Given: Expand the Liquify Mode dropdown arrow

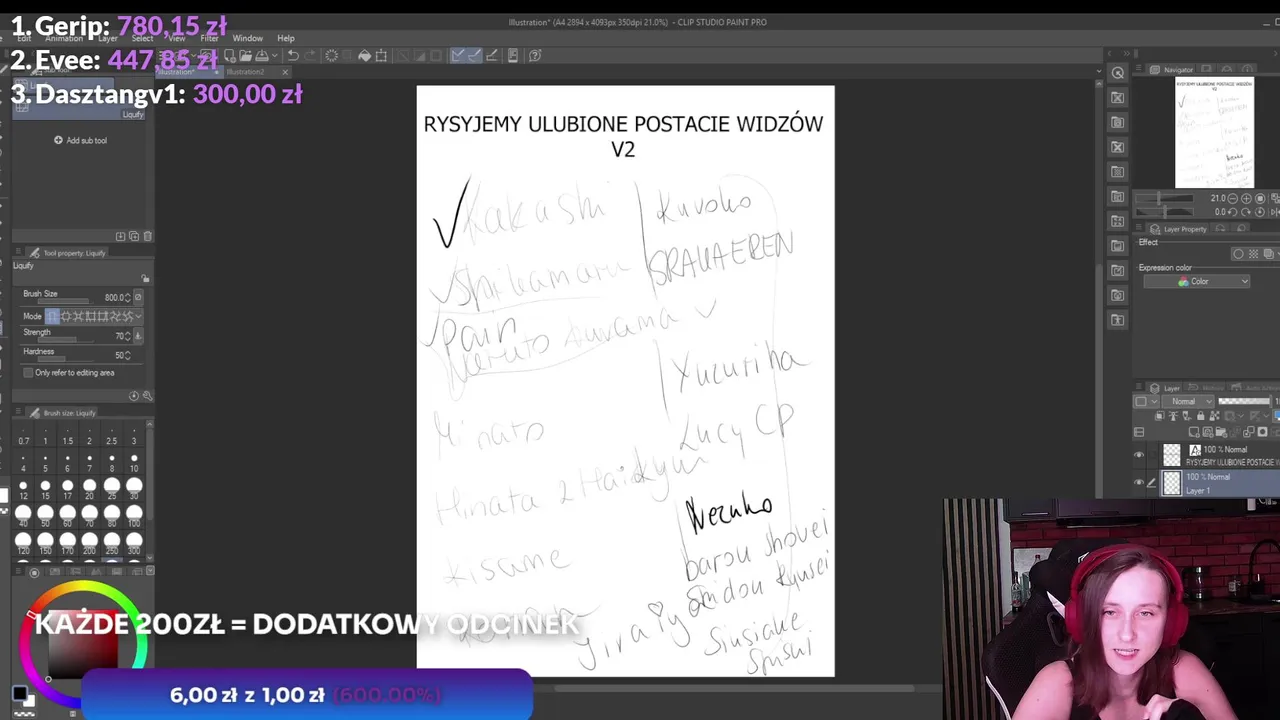Looking at the screenshot, I should [138, 316].
